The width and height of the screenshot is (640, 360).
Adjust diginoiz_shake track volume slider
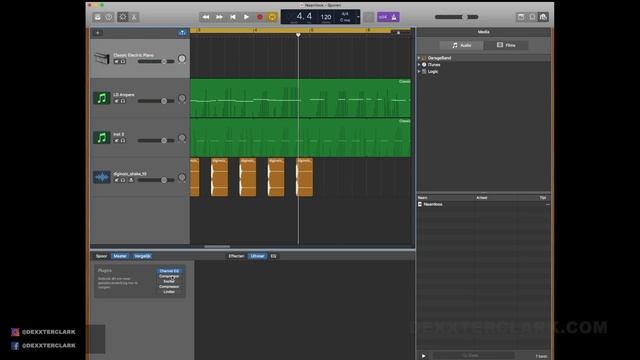156,180
